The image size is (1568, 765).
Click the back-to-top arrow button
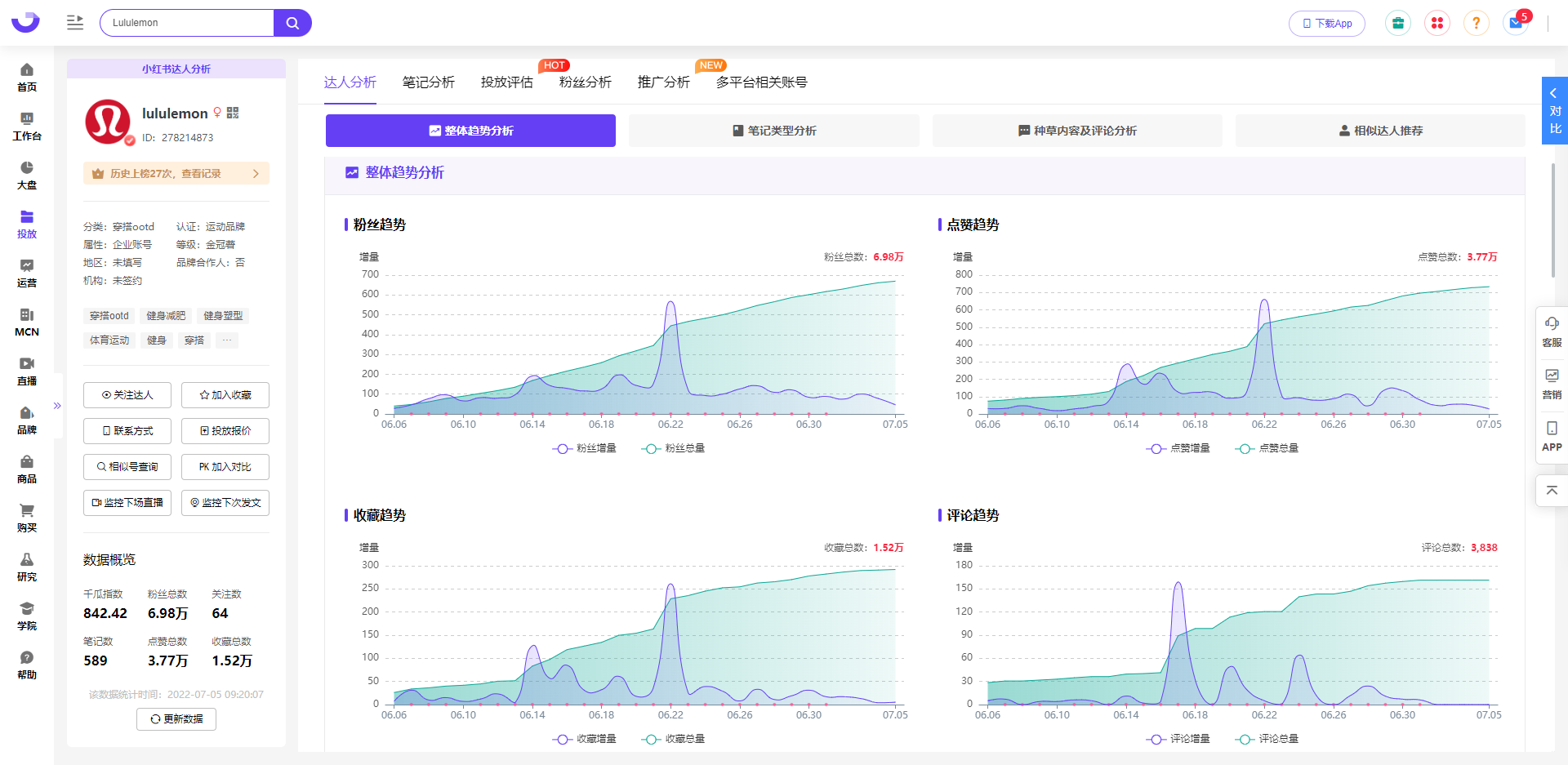click(1552, 491)
